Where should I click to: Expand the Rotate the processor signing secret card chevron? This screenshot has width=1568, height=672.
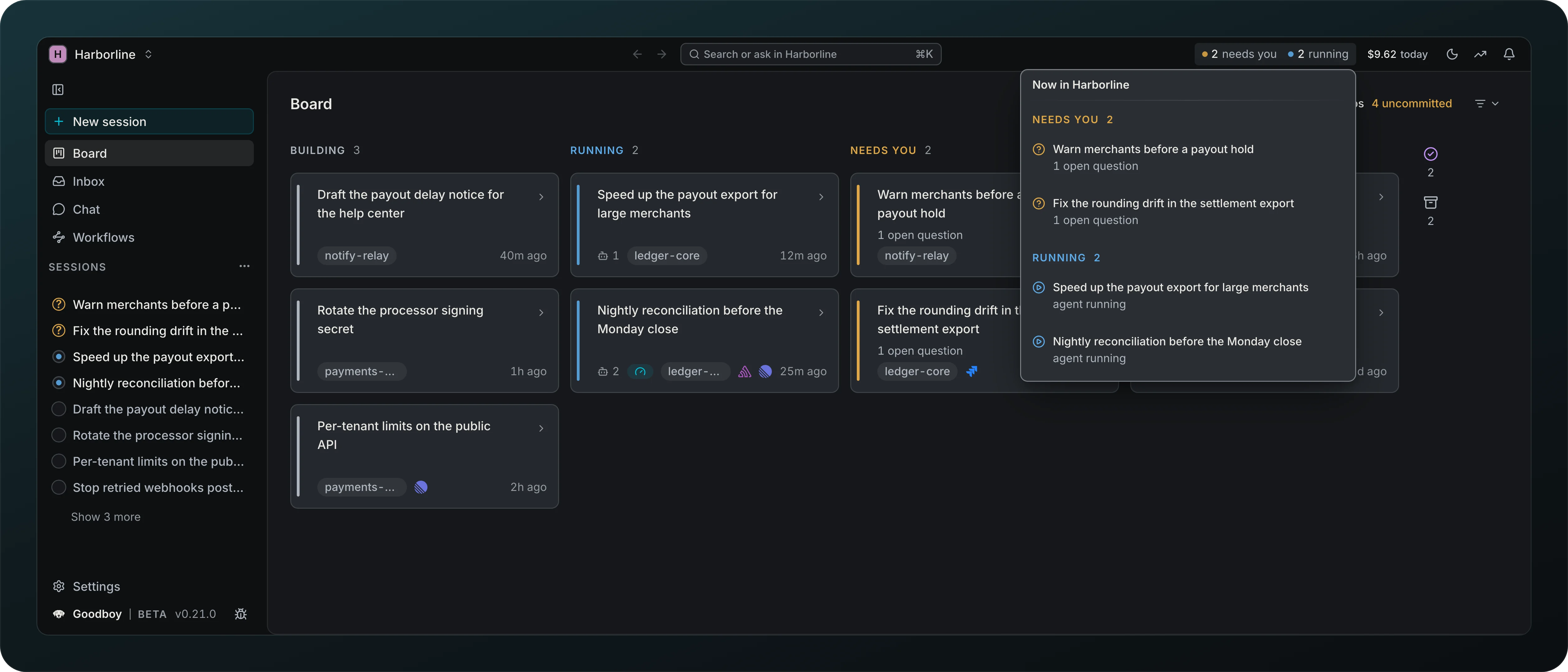coord(541,312)
